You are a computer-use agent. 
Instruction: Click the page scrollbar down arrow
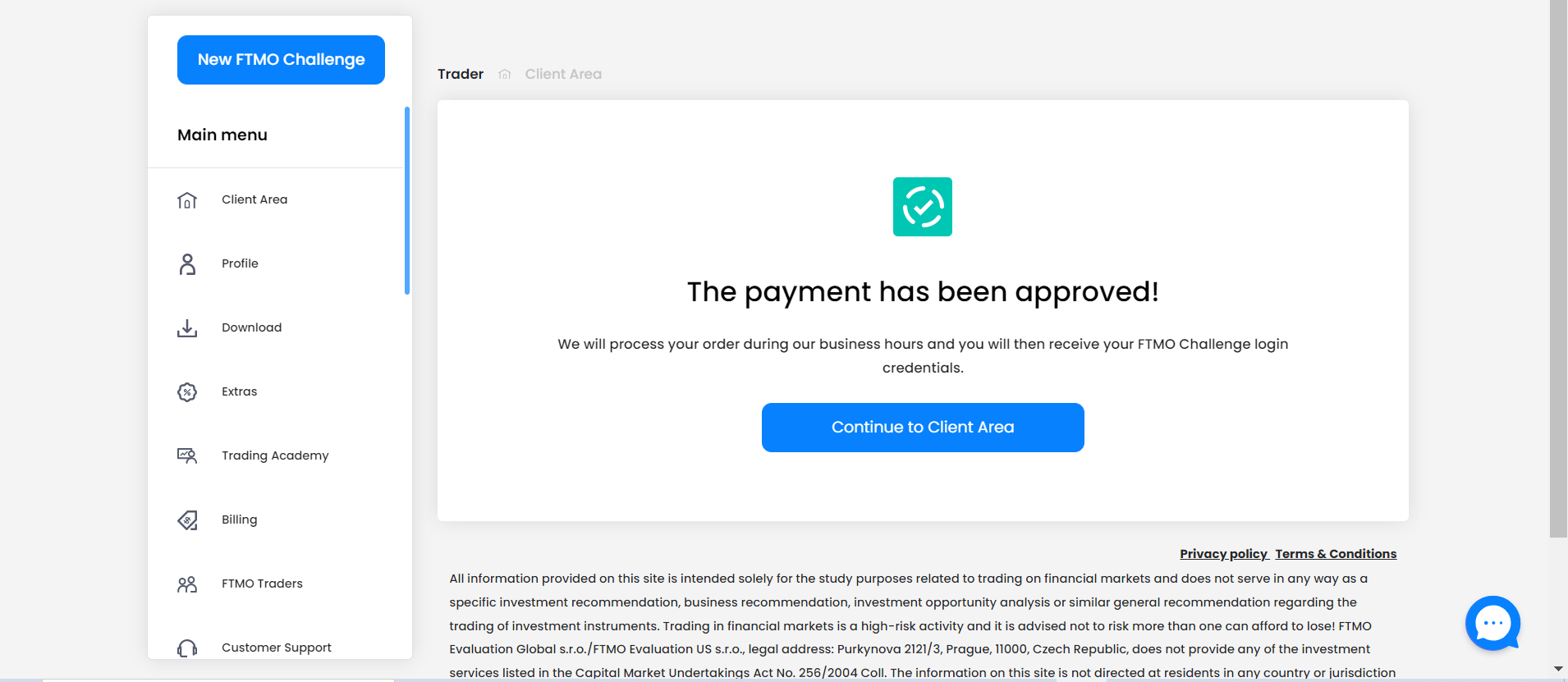pyautogui.click(x=1558, y=670)
